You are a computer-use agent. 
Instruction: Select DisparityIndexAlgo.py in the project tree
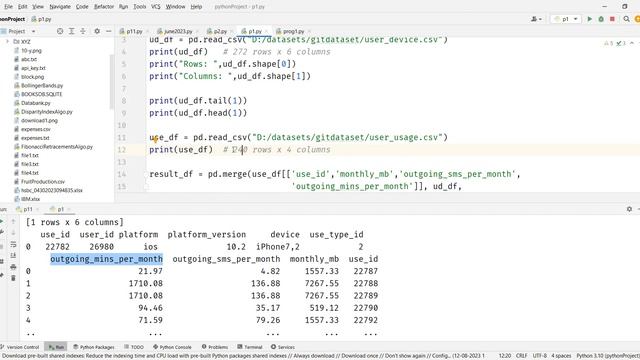click(46, 112)
